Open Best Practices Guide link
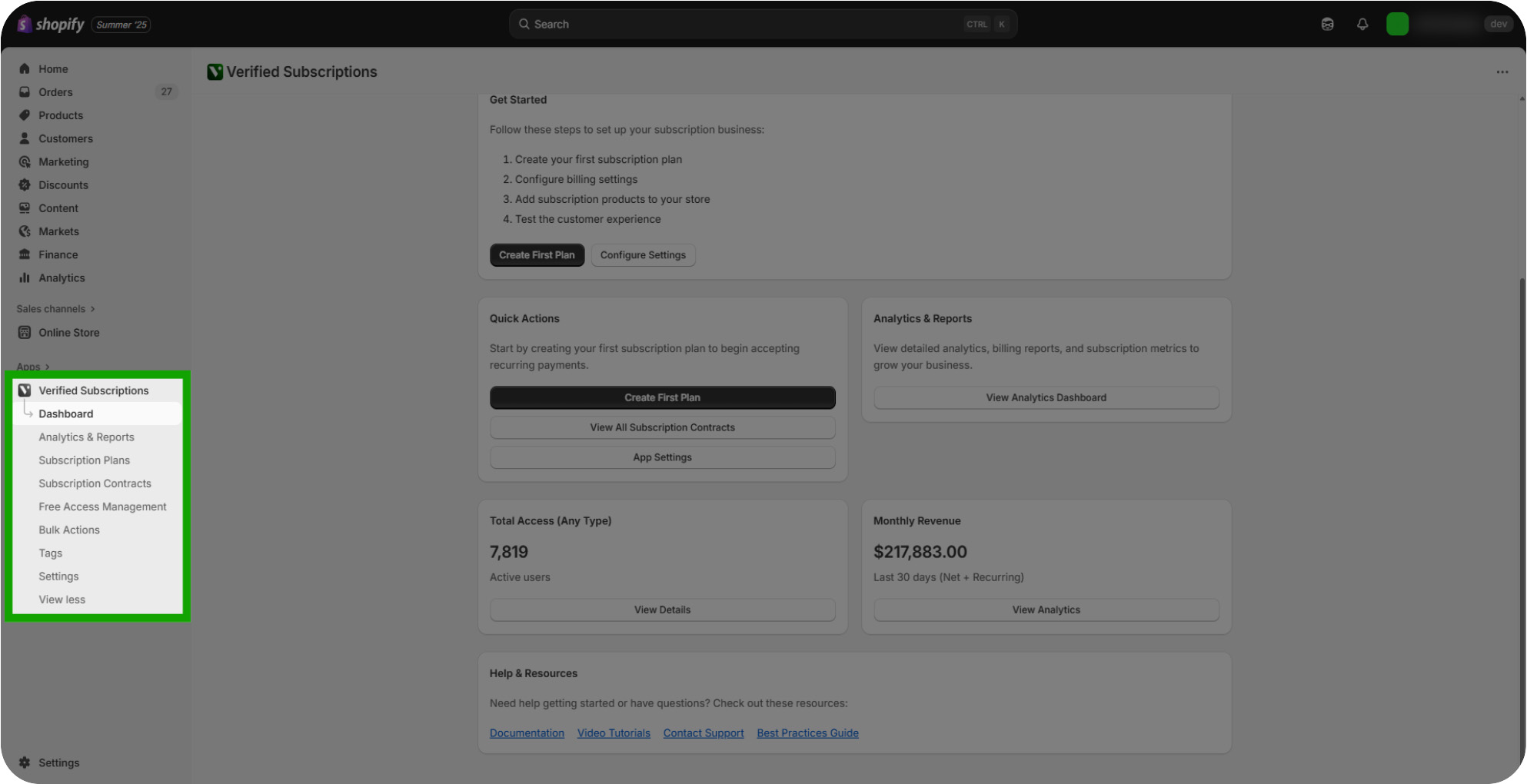Screen dimensions: 1527x784 tap(807, 733)
